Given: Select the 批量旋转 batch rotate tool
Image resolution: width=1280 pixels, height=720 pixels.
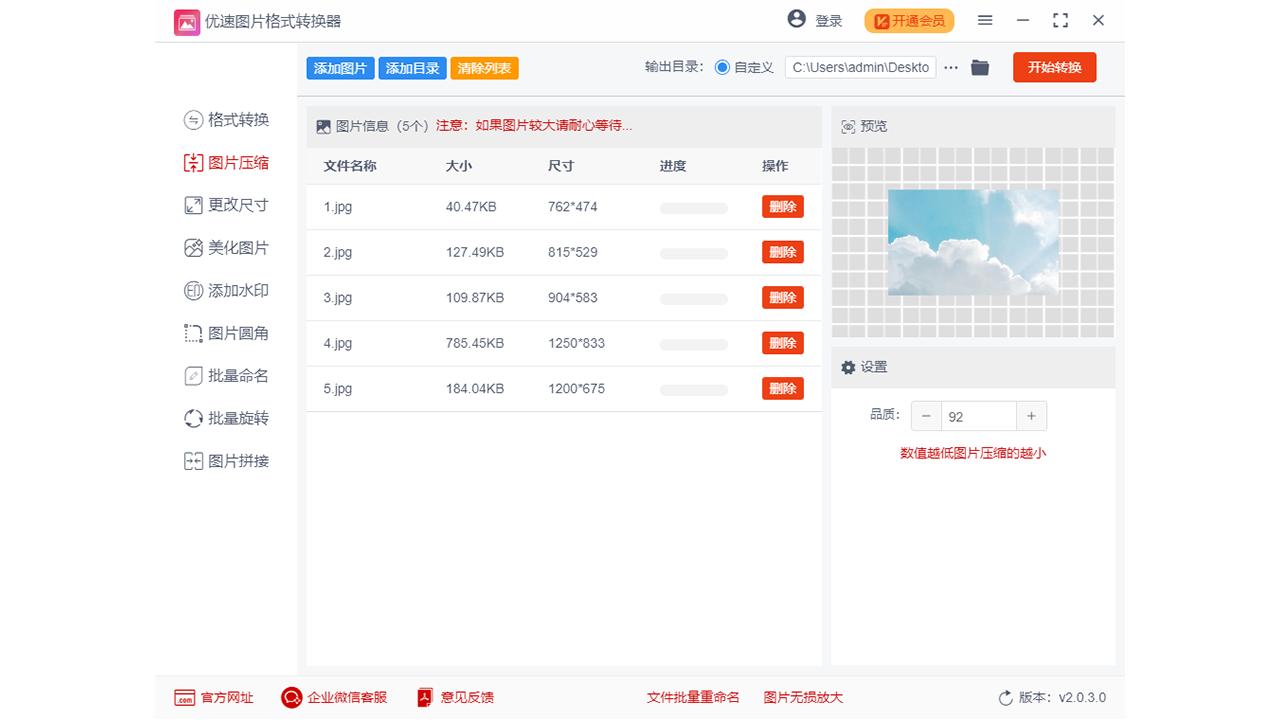Looking at the screenshot, I should [x=229, y=418].
